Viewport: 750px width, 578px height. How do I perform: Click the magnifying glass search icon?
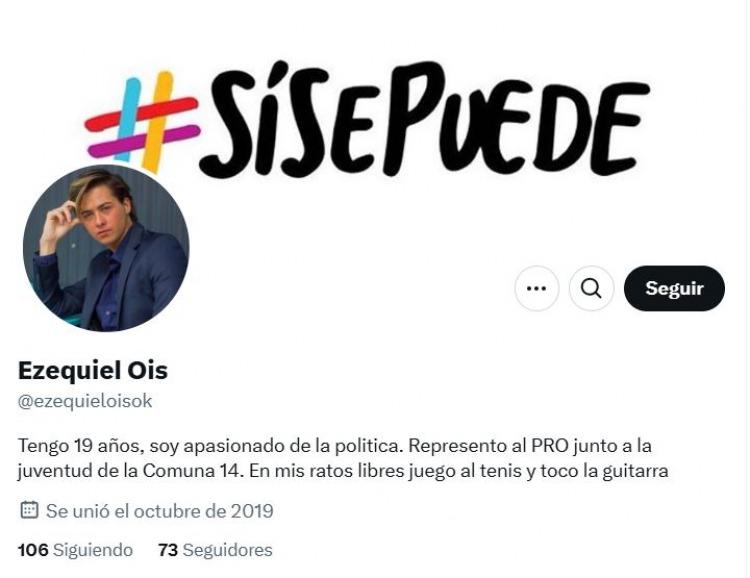pos(591,289)
